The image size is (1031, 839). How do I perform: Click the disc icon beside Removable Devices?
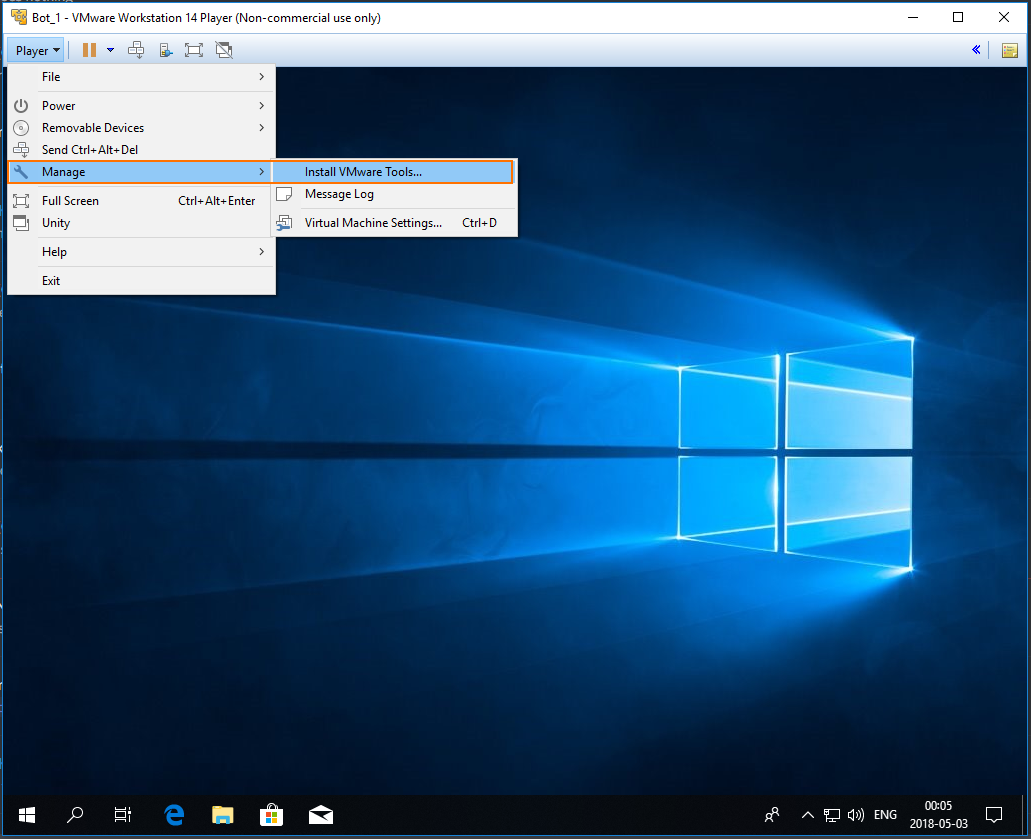point(21,128)
